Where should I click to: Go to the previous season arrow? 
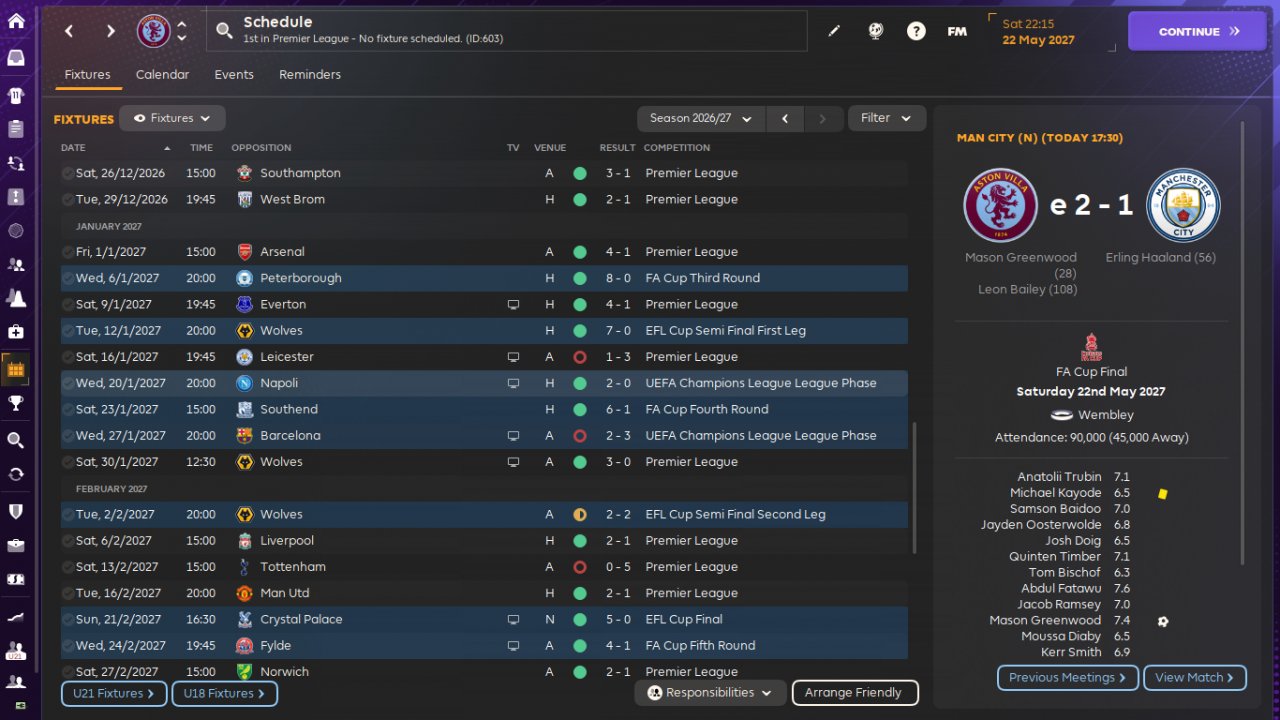point(785,118)
